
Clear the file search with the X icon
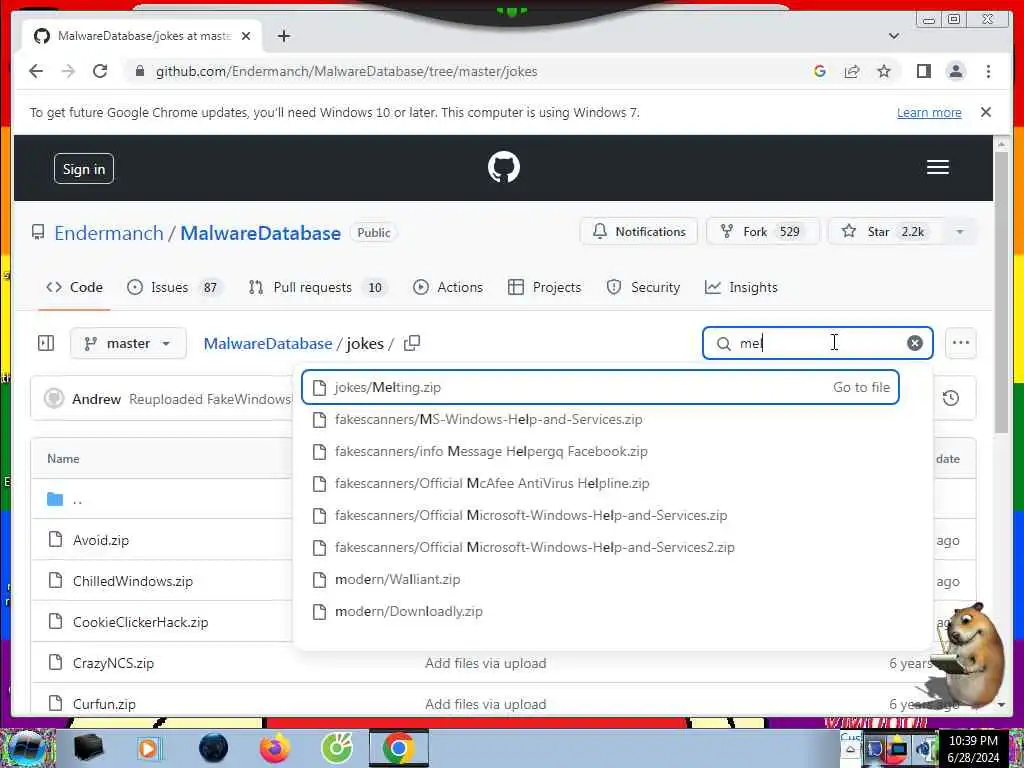pyautogui.click(x=914, y=343)
